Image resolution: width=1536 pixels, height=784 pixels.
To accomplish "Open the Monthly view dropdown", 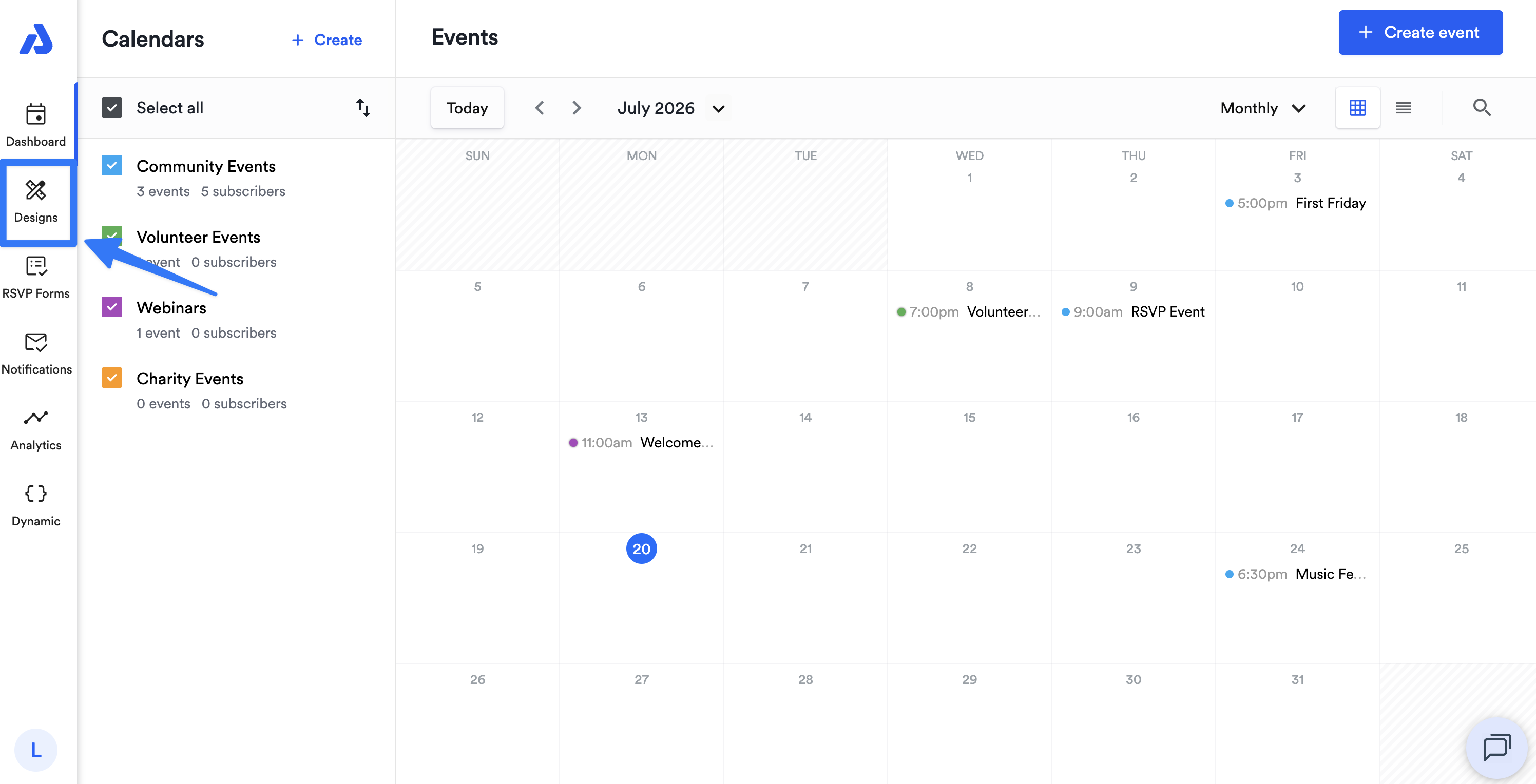I will point(1263,108).
